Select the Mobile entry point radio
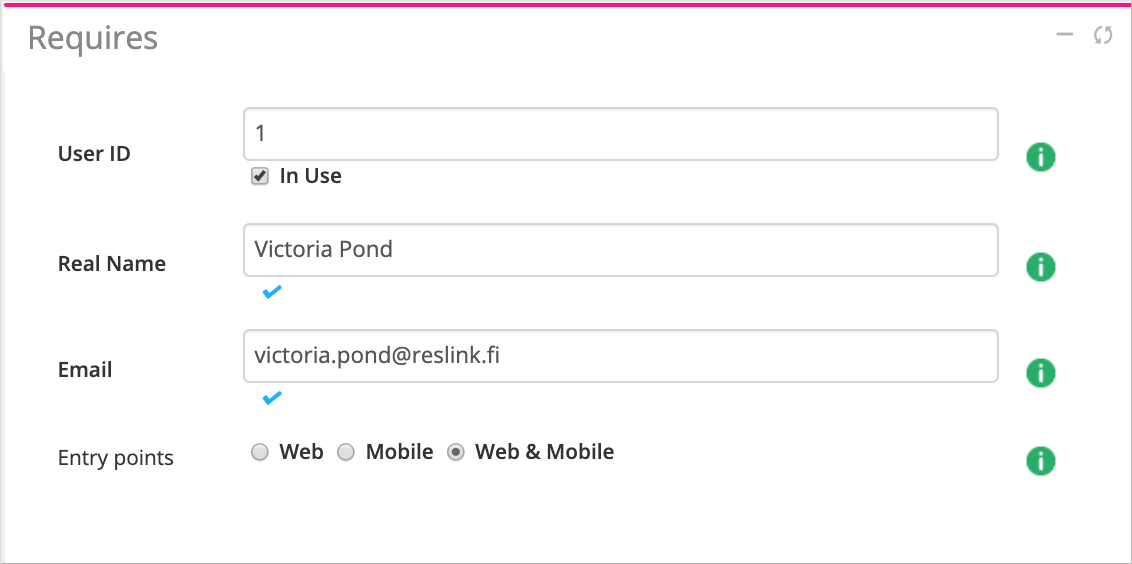1132x564 pixels. click(346, 453)
